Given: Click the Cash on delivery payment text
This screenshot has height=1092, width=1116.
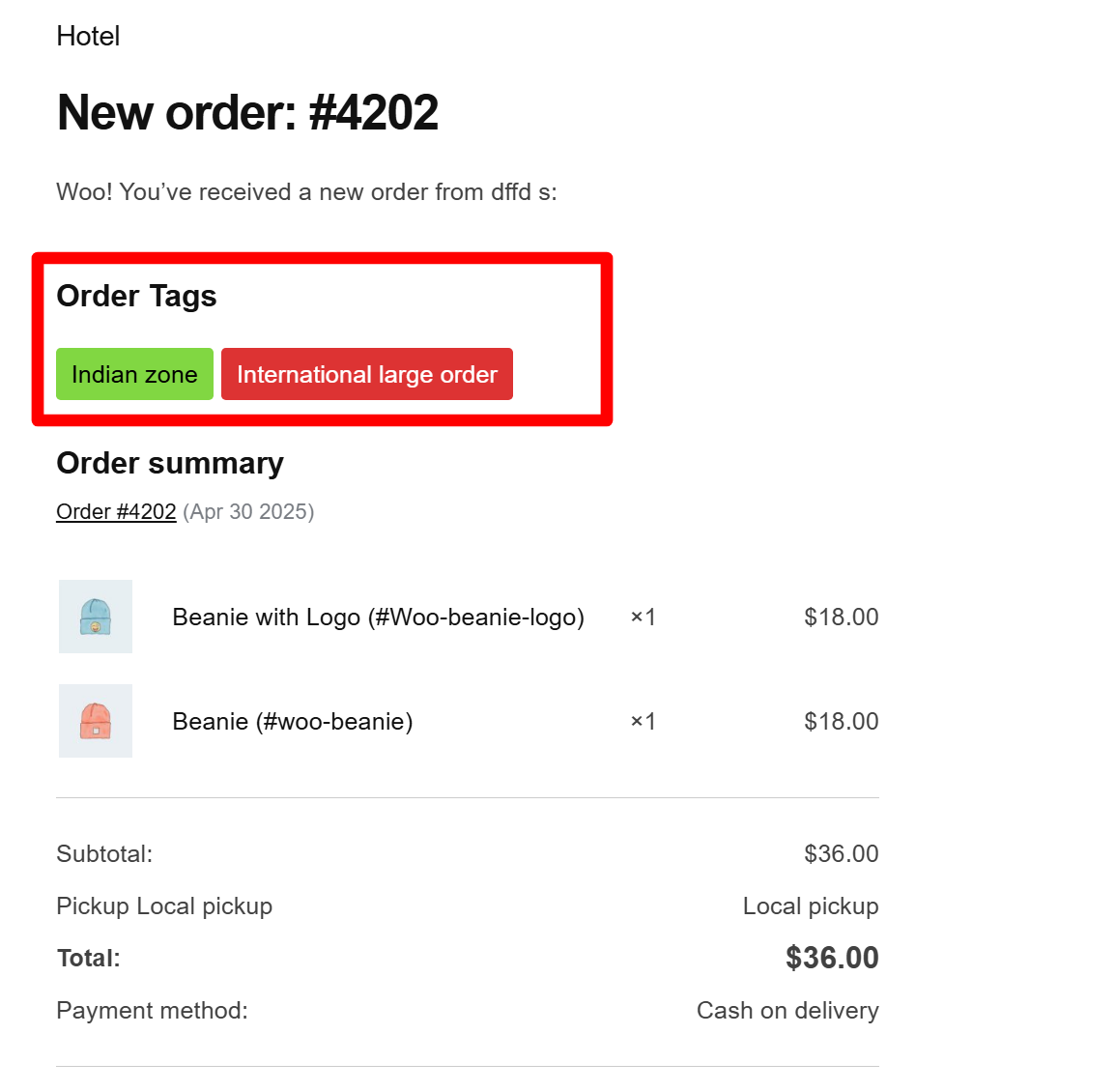Looking at the screenshot, I should point(787,1010).
